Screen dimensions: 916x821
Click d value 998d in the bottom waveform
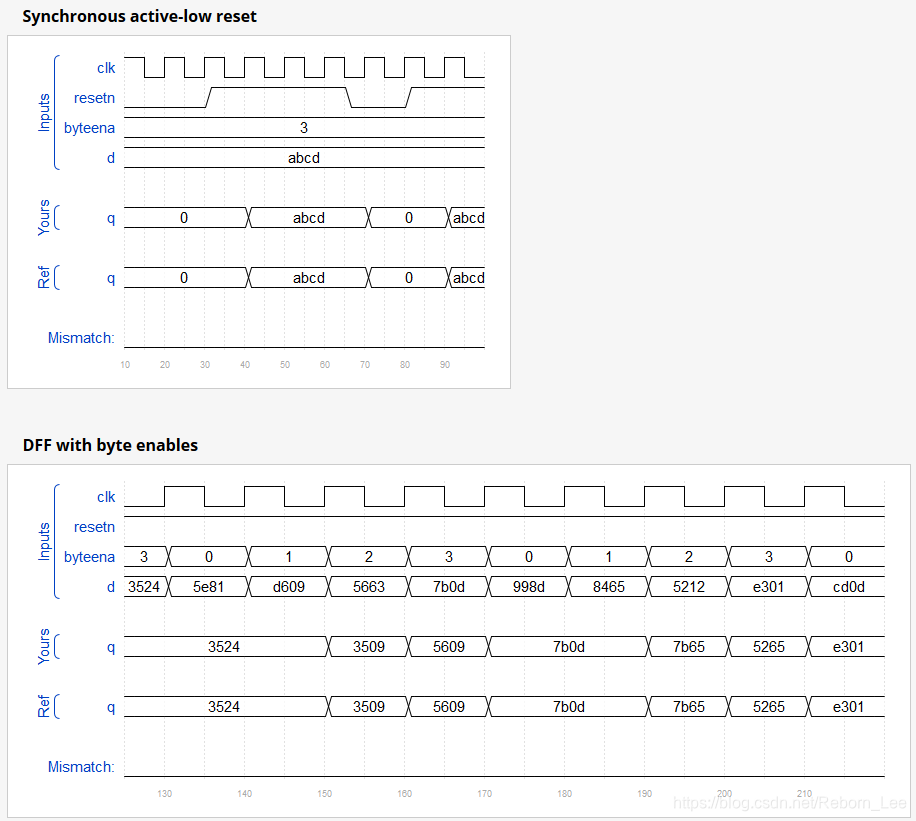coord(529,587)
